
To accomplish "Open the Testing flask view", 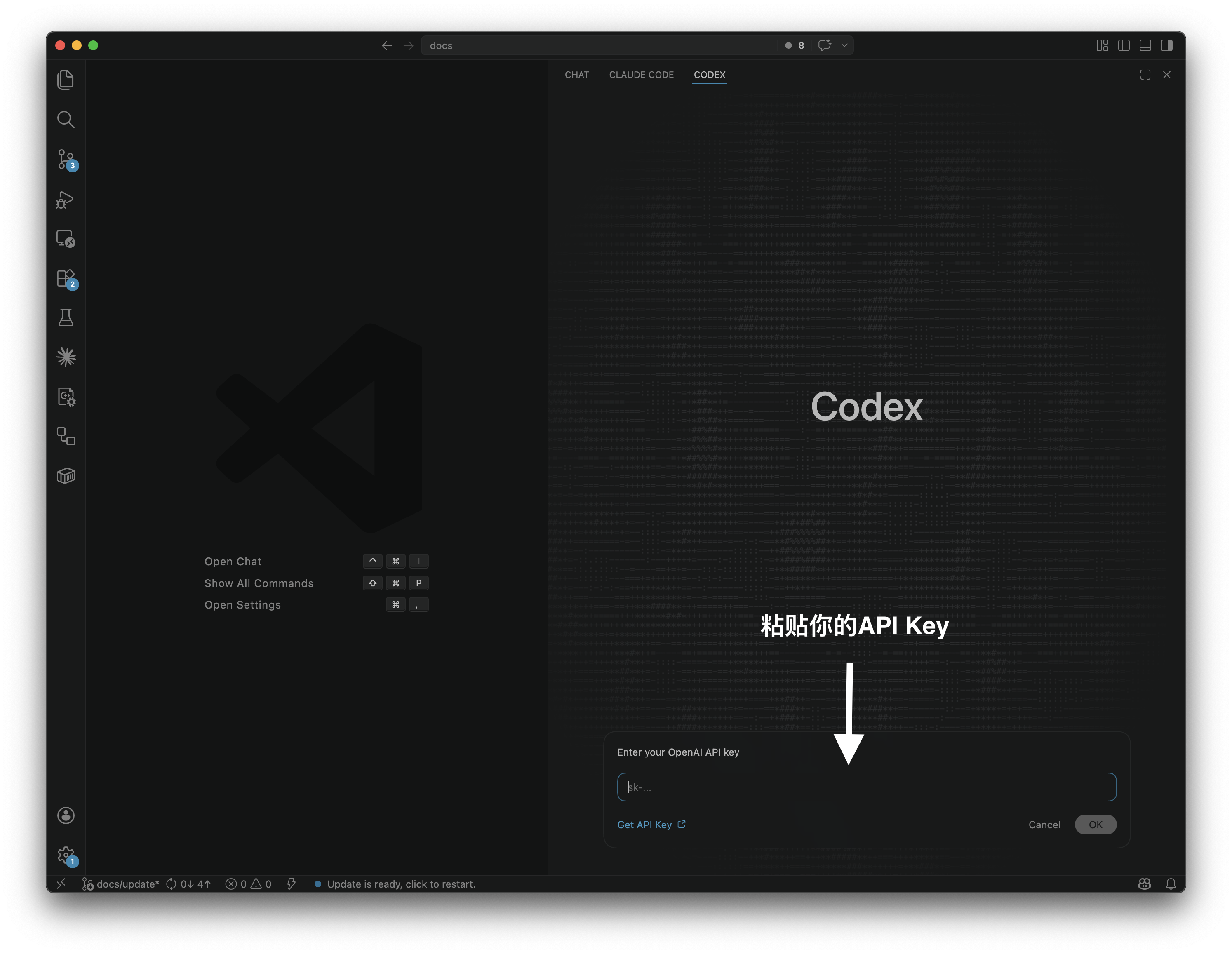I will click(66, 317).
